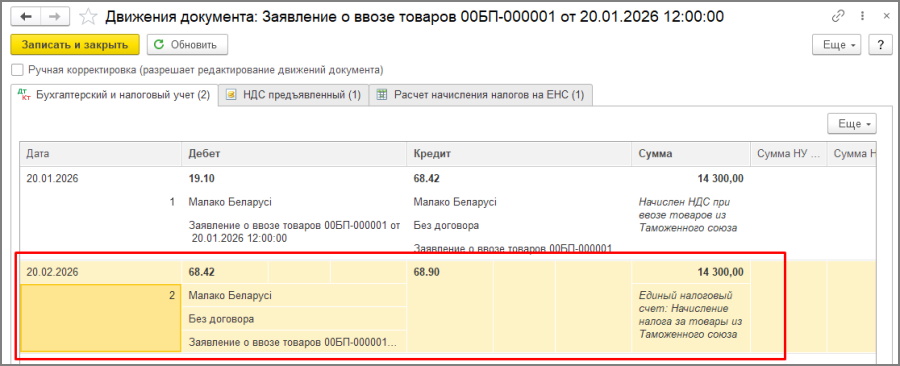Image resolution: width=900 pixels, height=366 pixels.
Task: Click first row amount 14 300,00
Action: tap(720, 178)
